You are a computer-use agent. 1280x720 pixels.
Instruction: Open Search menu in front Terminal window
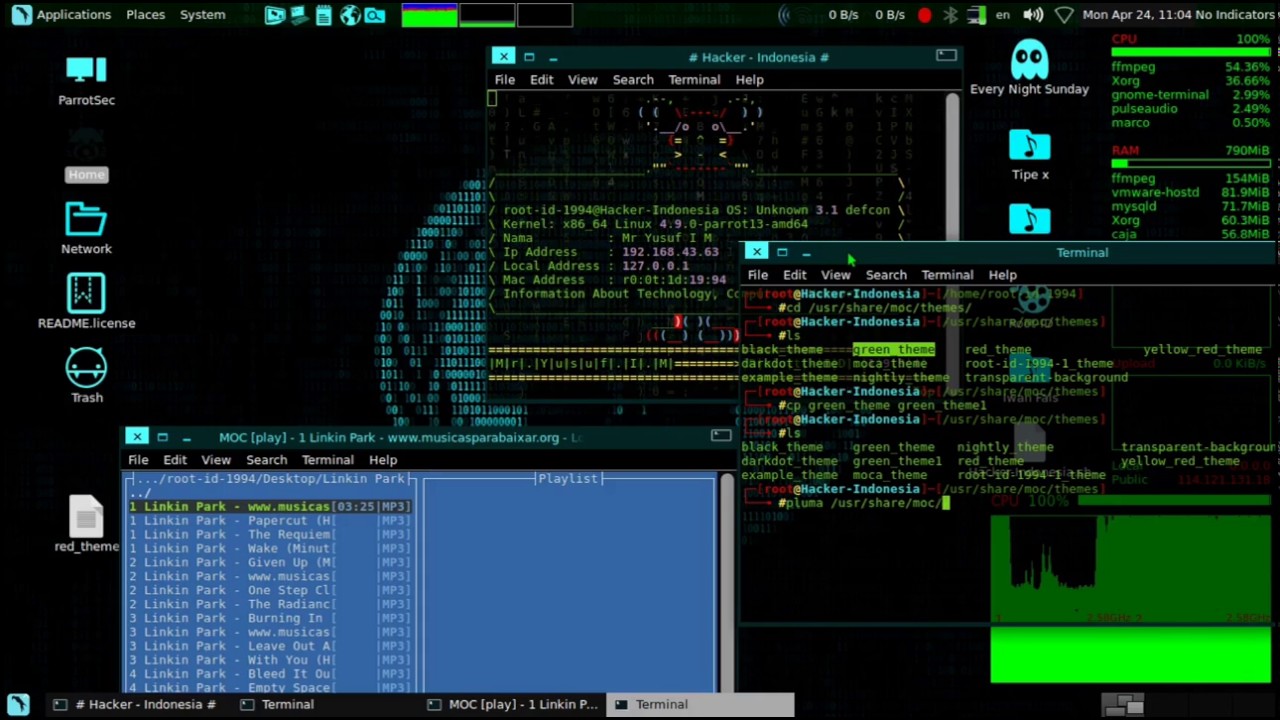click(886, 275)
